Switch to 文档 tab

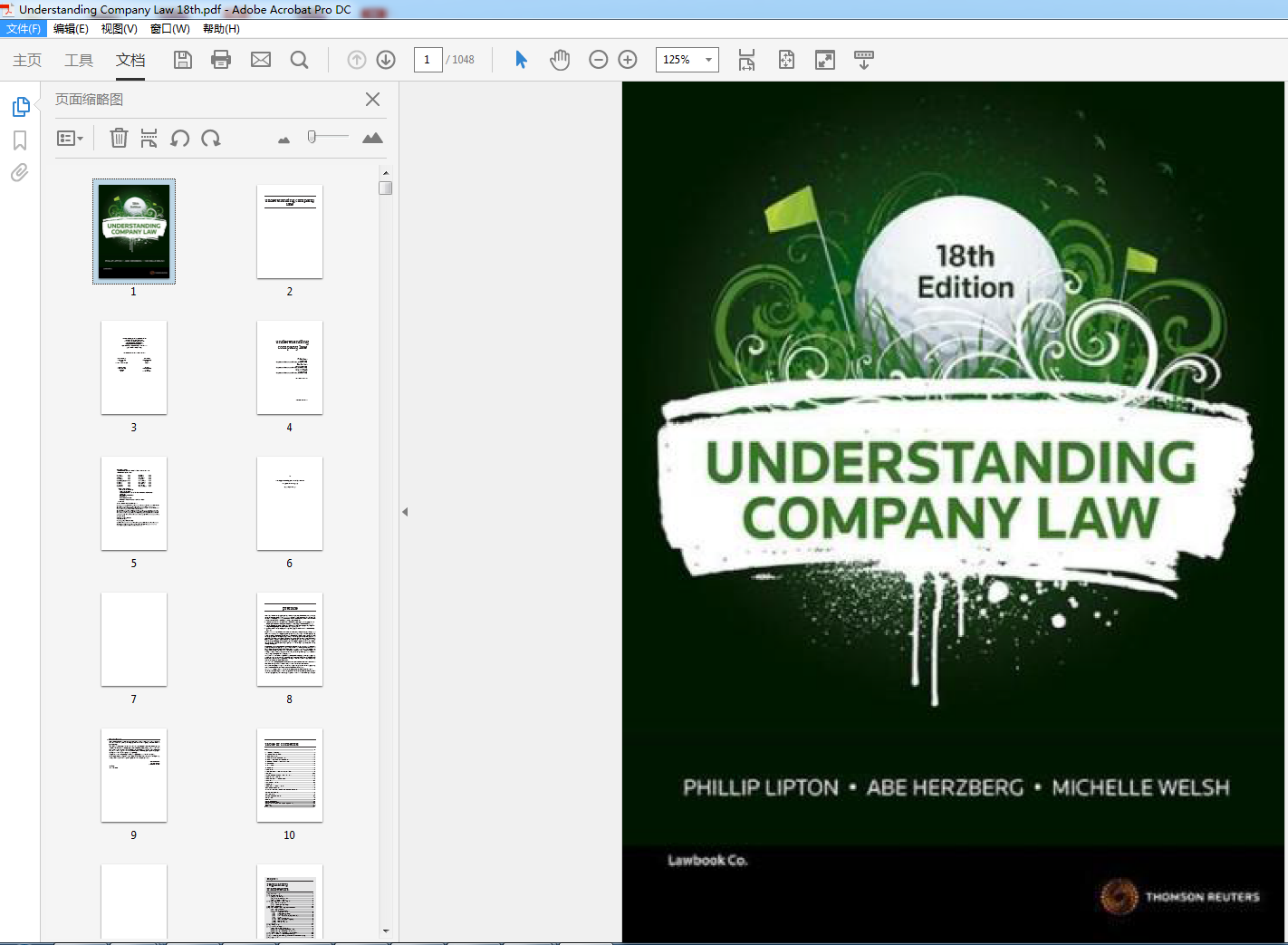tap(130, 60)
